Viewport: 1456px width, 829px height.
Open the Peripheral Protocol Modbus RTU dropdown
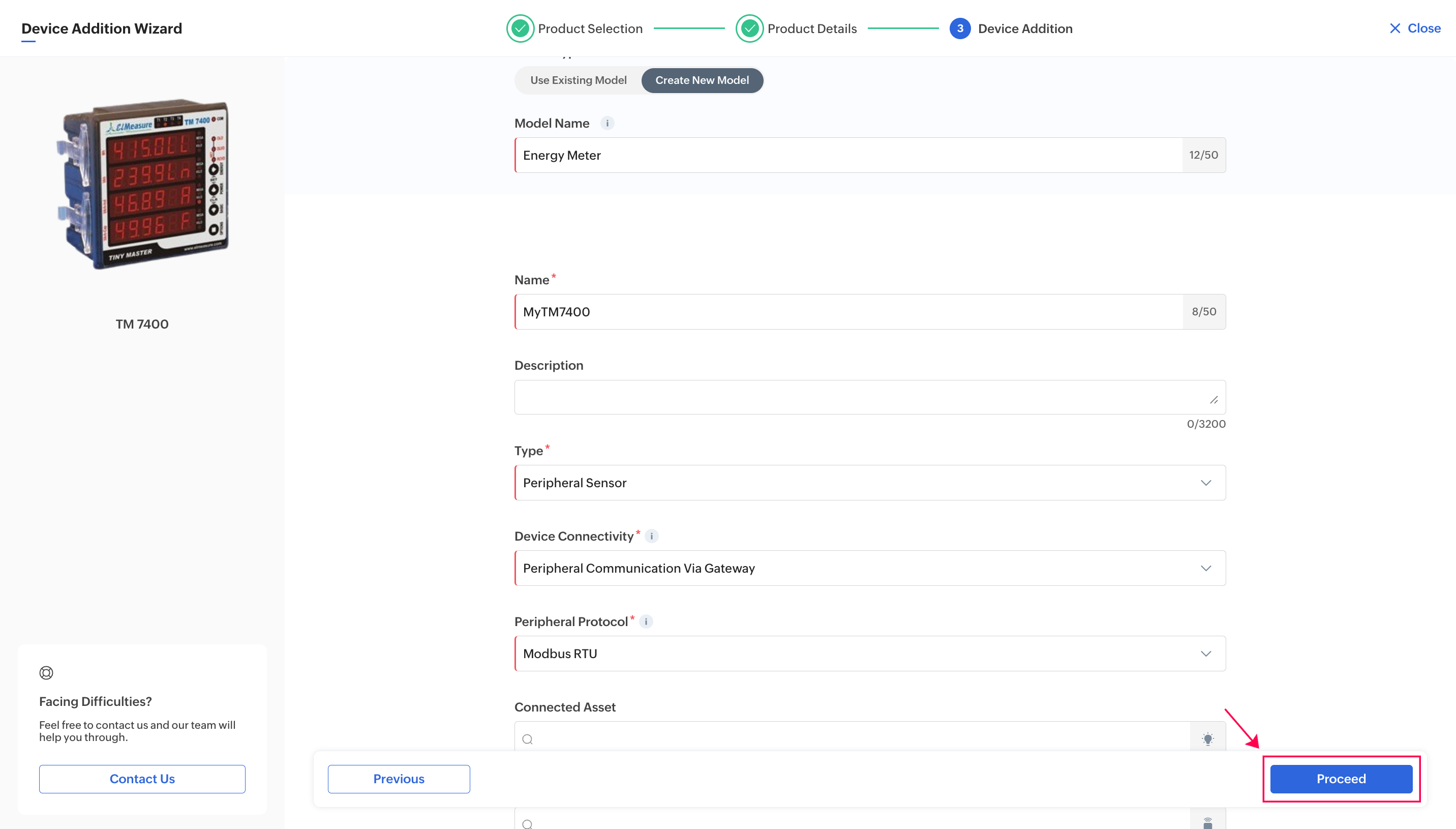[869, 653]
